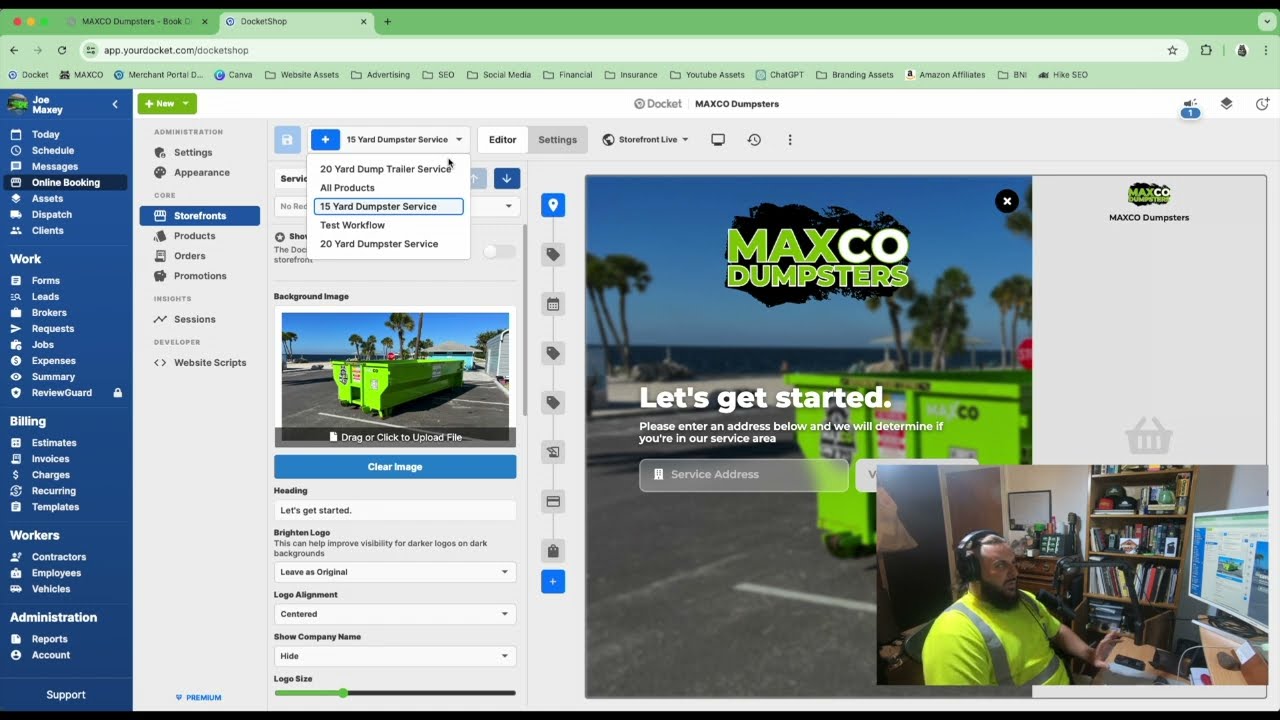
Task: Choose 20 Yard Dump Trailer Service option
Action: click(x=386, y=169)
